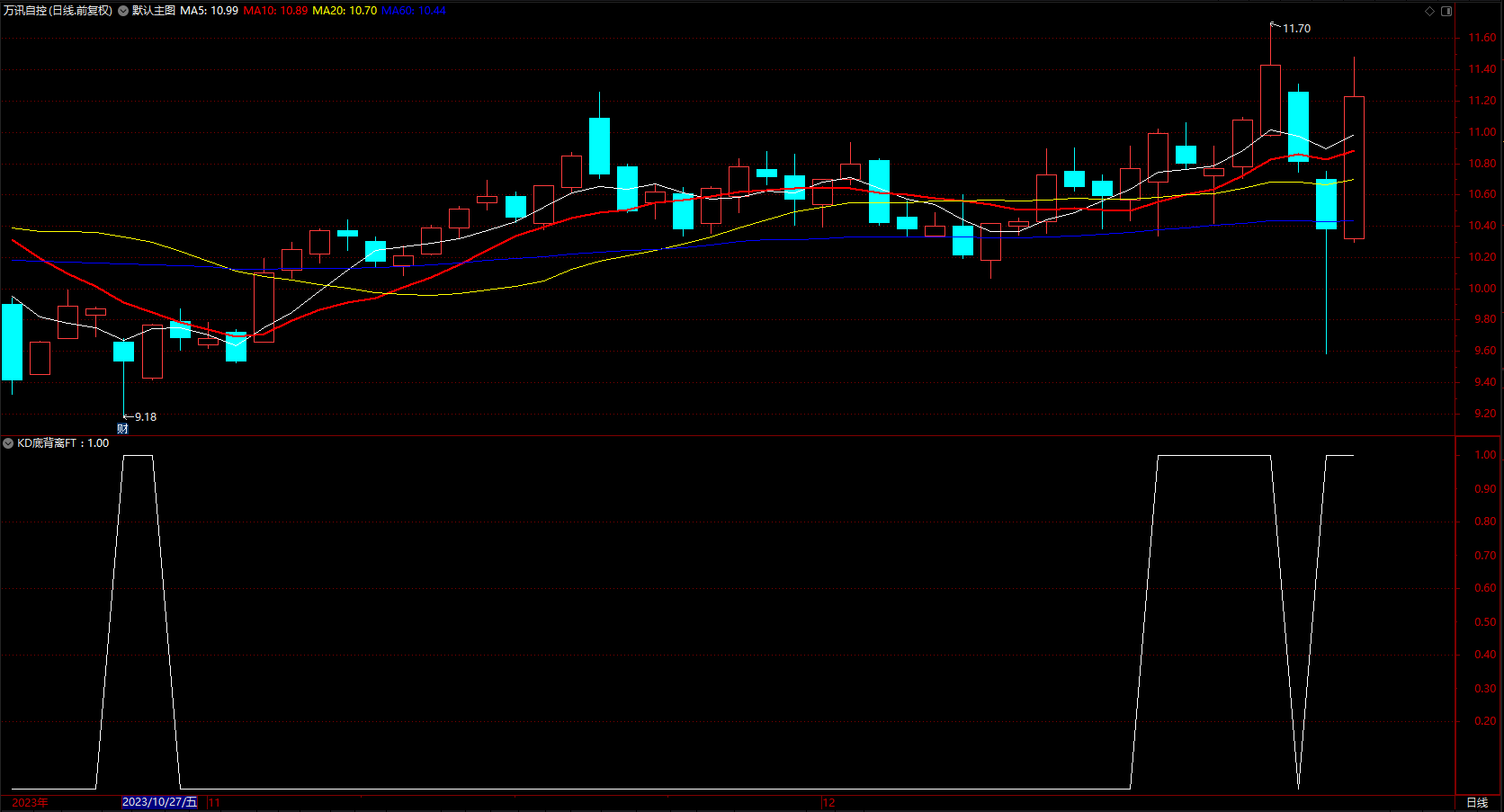Click the 万讯自控 (日线.前复权) chart title

click(58, 11)
